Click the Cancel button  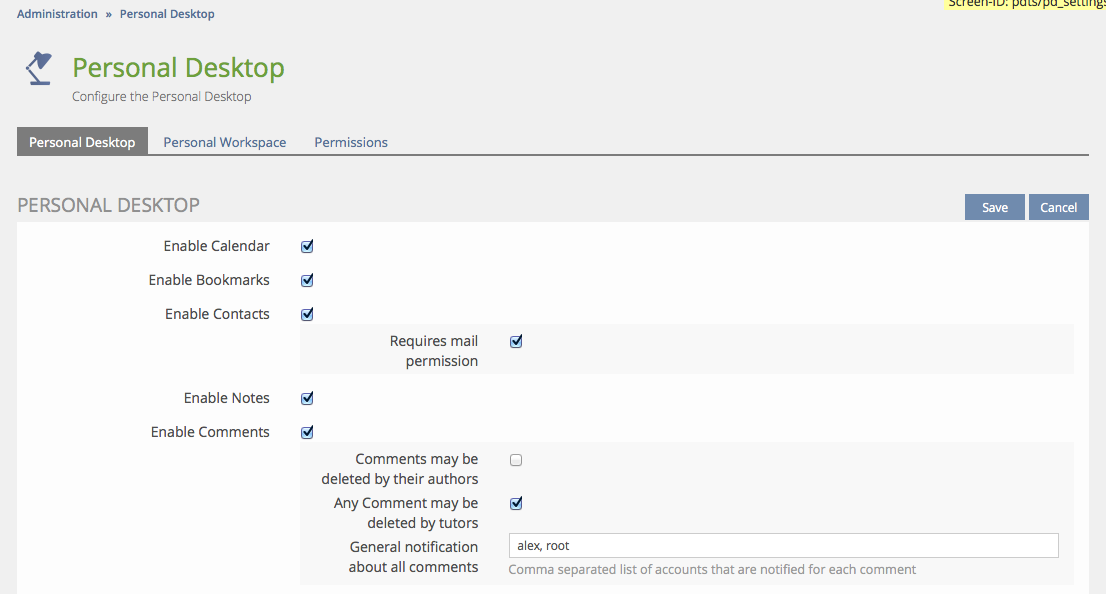point(1058,207)
